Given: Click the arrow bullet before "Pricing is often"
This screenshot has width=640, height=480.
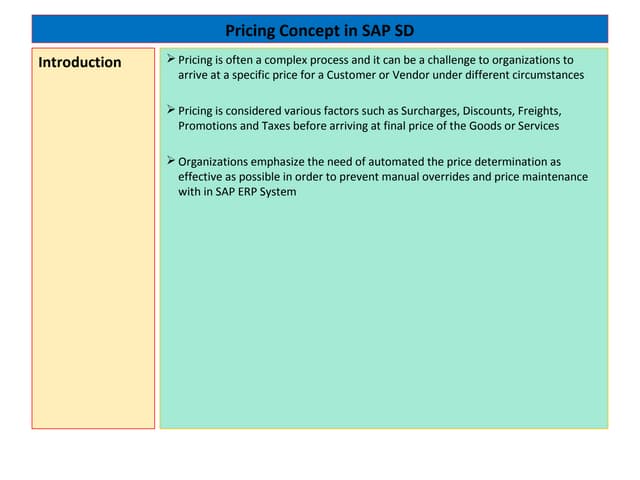Looking at the screenshot, I should (x=170, y=60).
